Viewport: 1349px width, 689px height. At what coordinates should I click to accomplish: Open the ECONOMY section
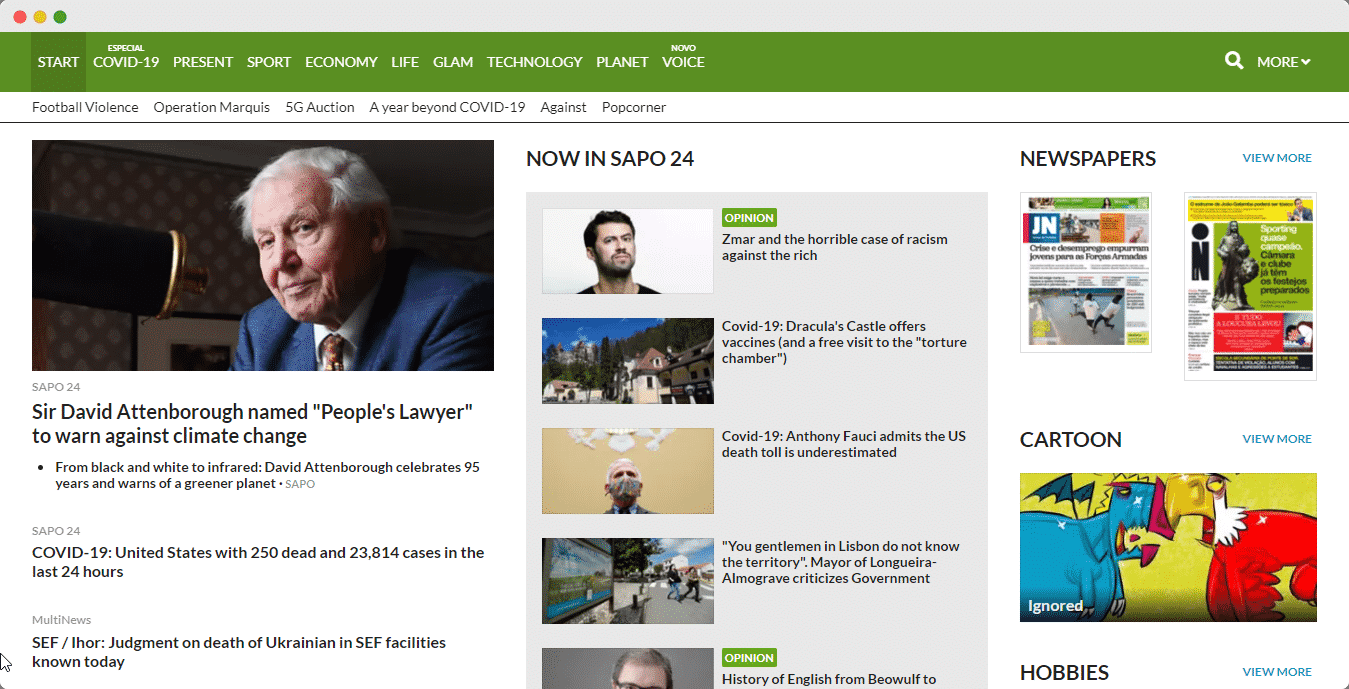[x=341, y=62]
